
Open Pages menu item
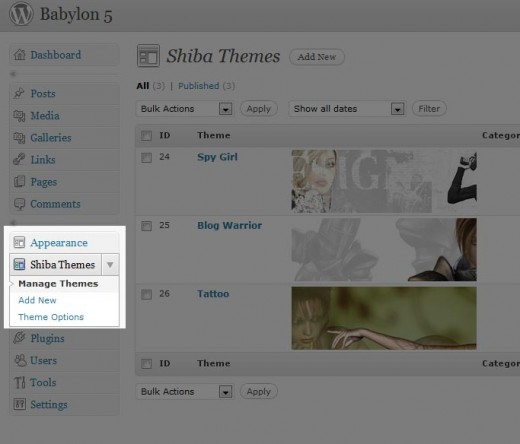coord(44,182)
